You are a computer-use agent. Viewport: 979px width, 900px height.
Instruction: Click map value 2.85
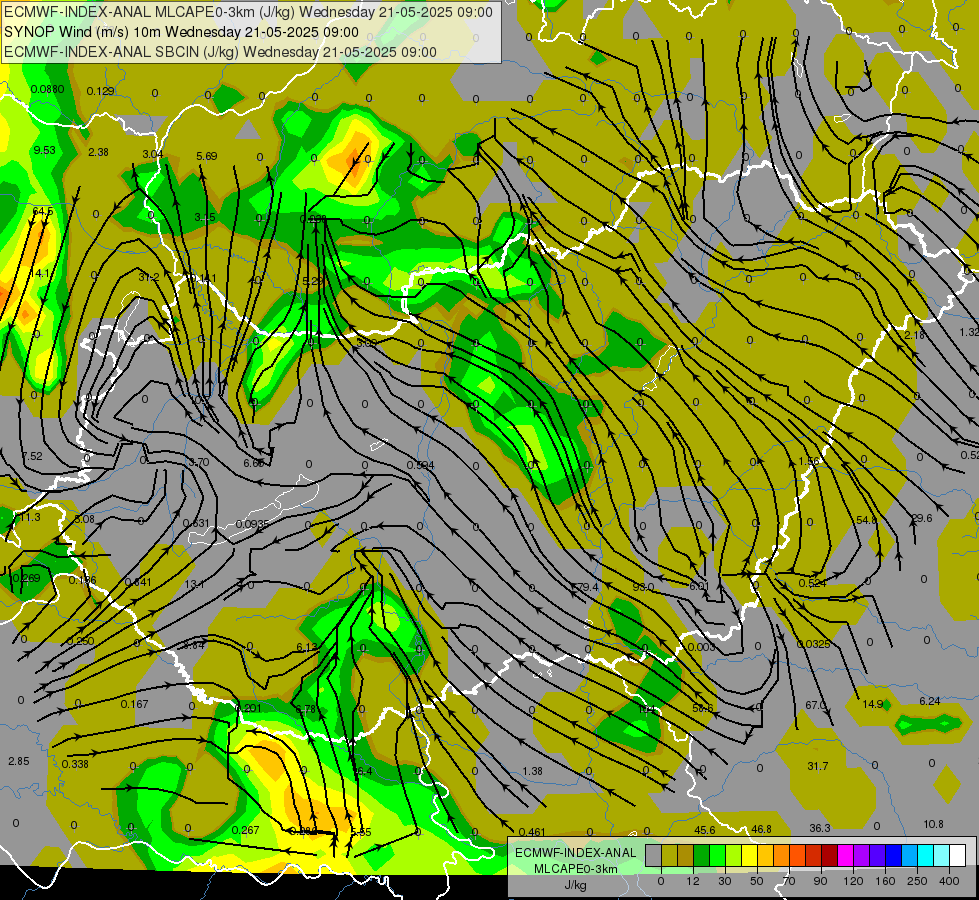tap(19, 761)
